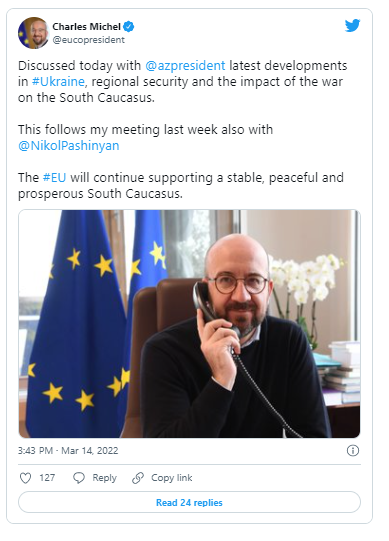
Task: Click the tweet body text
Action: pyautogui.click(x=183, y=130)
